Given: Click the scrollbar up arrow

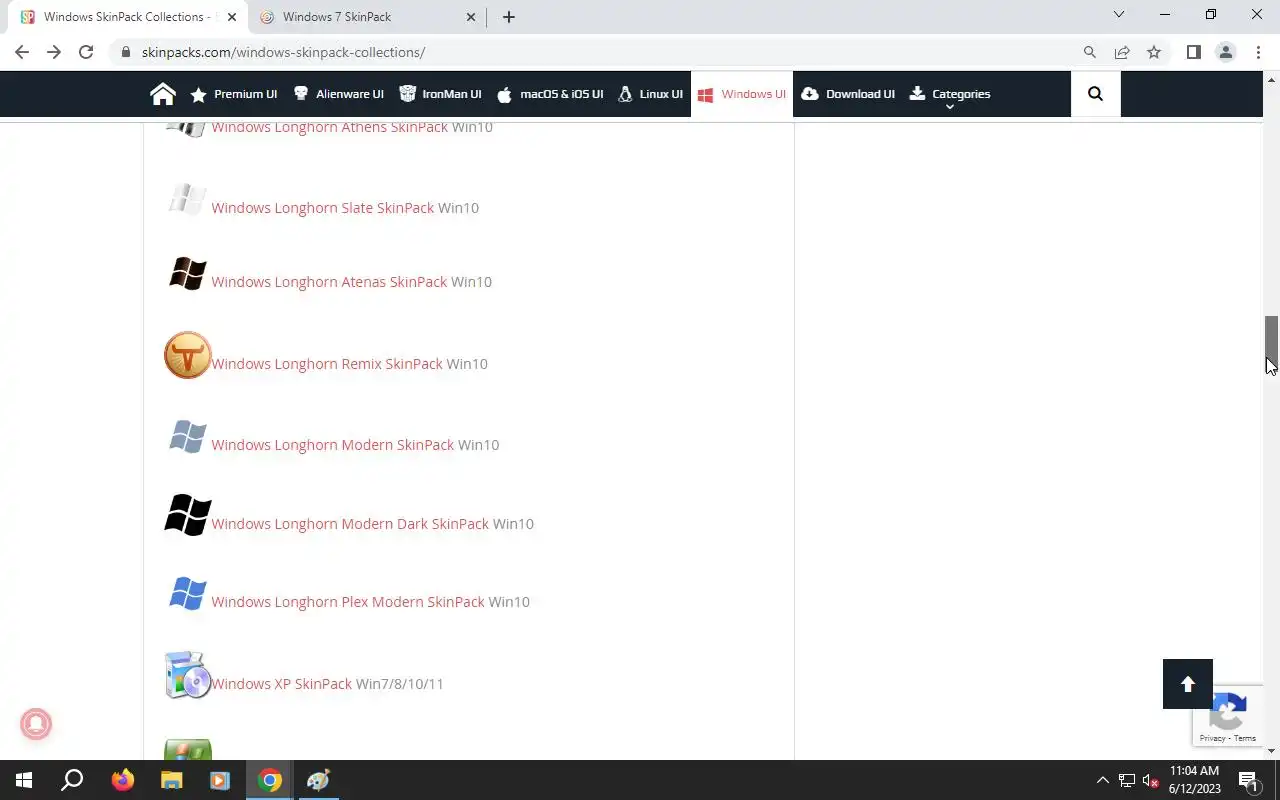Looking at the screenshot, I should tap(1272, 79).
